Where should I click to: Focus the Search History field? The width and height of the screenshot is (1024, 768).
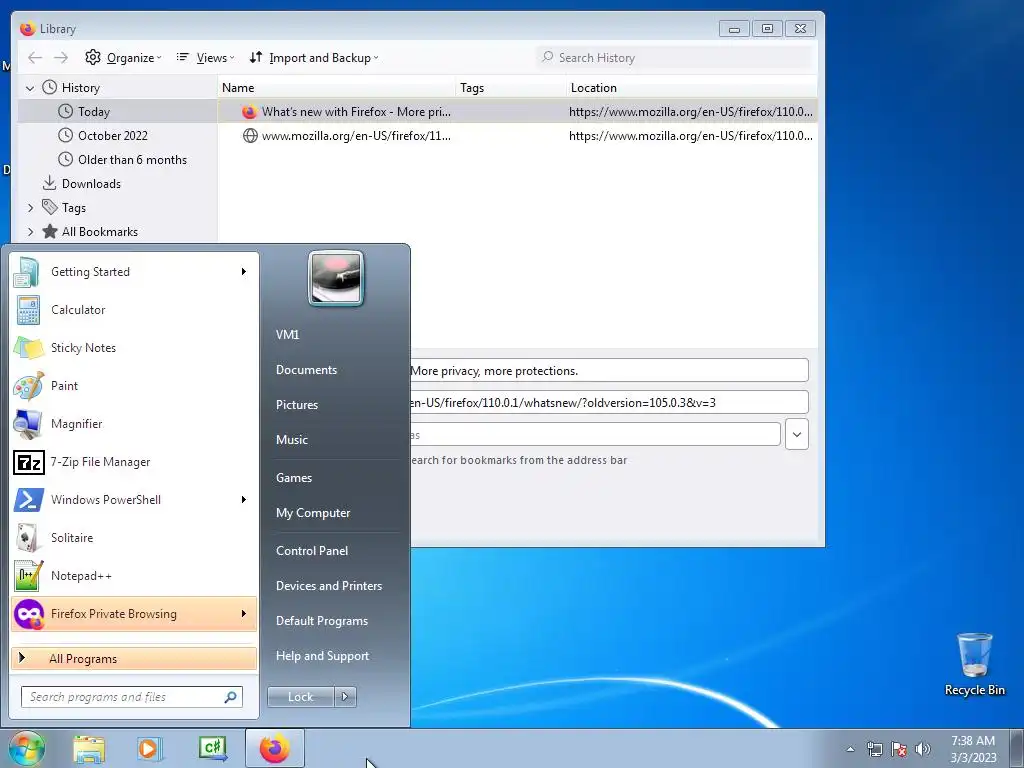(x=675, y=57)
